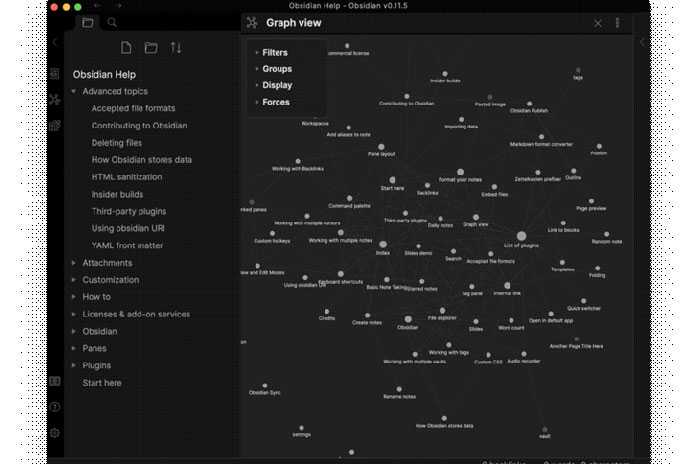Viewport: 696px width, 464px height.
Task: Open settings gear in the left ribbon
Action: coord(55,433)
